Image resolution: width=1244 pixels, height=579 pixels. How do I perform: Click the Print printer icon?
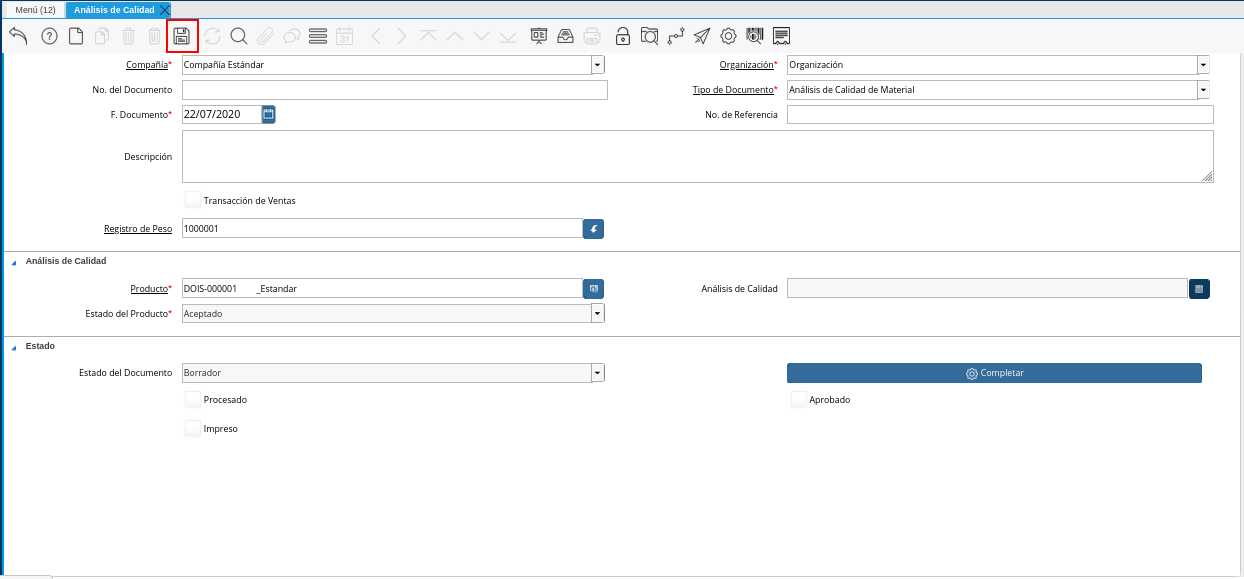click(592, 36)
